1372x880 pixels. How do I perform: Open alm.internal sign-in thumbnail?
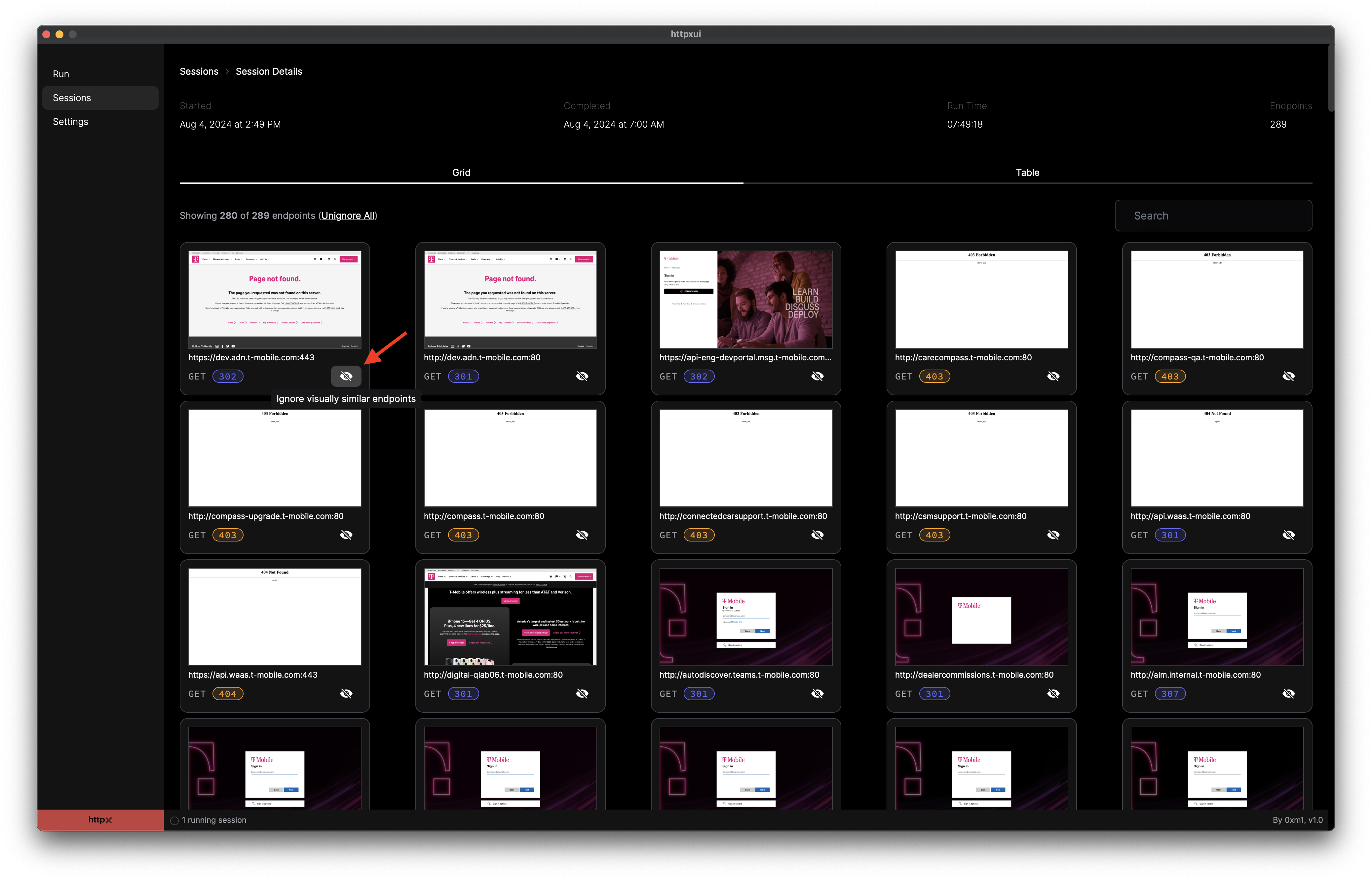(x=1217, y=617)
